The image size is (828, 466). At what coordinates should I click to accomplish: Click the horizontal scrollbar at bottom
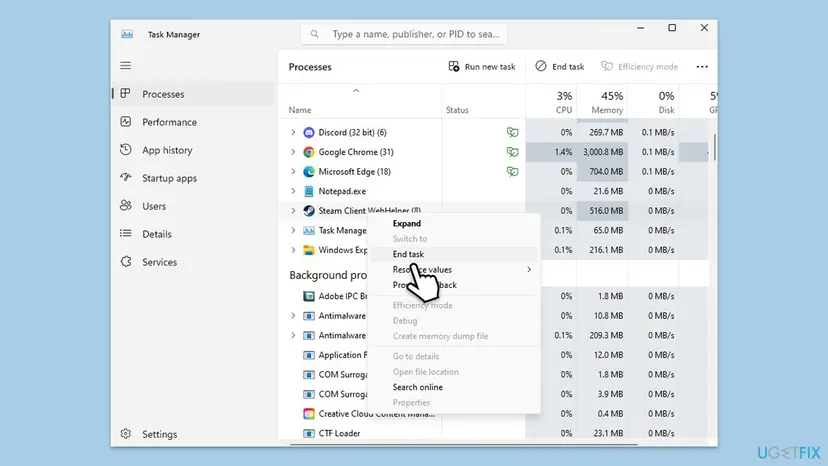click(x=464, y=444)
